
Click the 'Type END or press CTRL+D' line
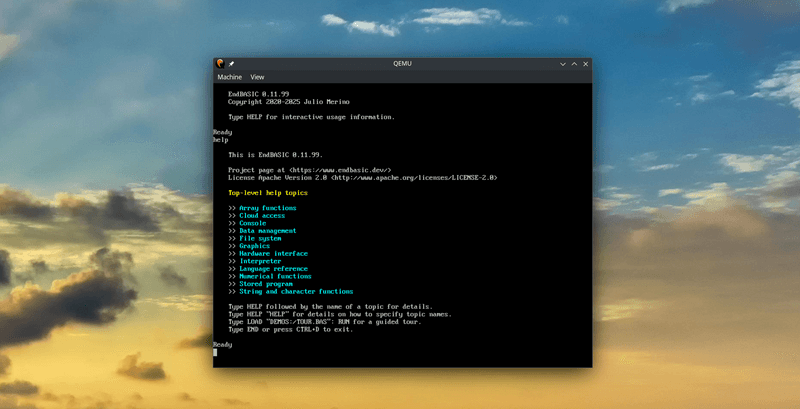pos(291,330)
